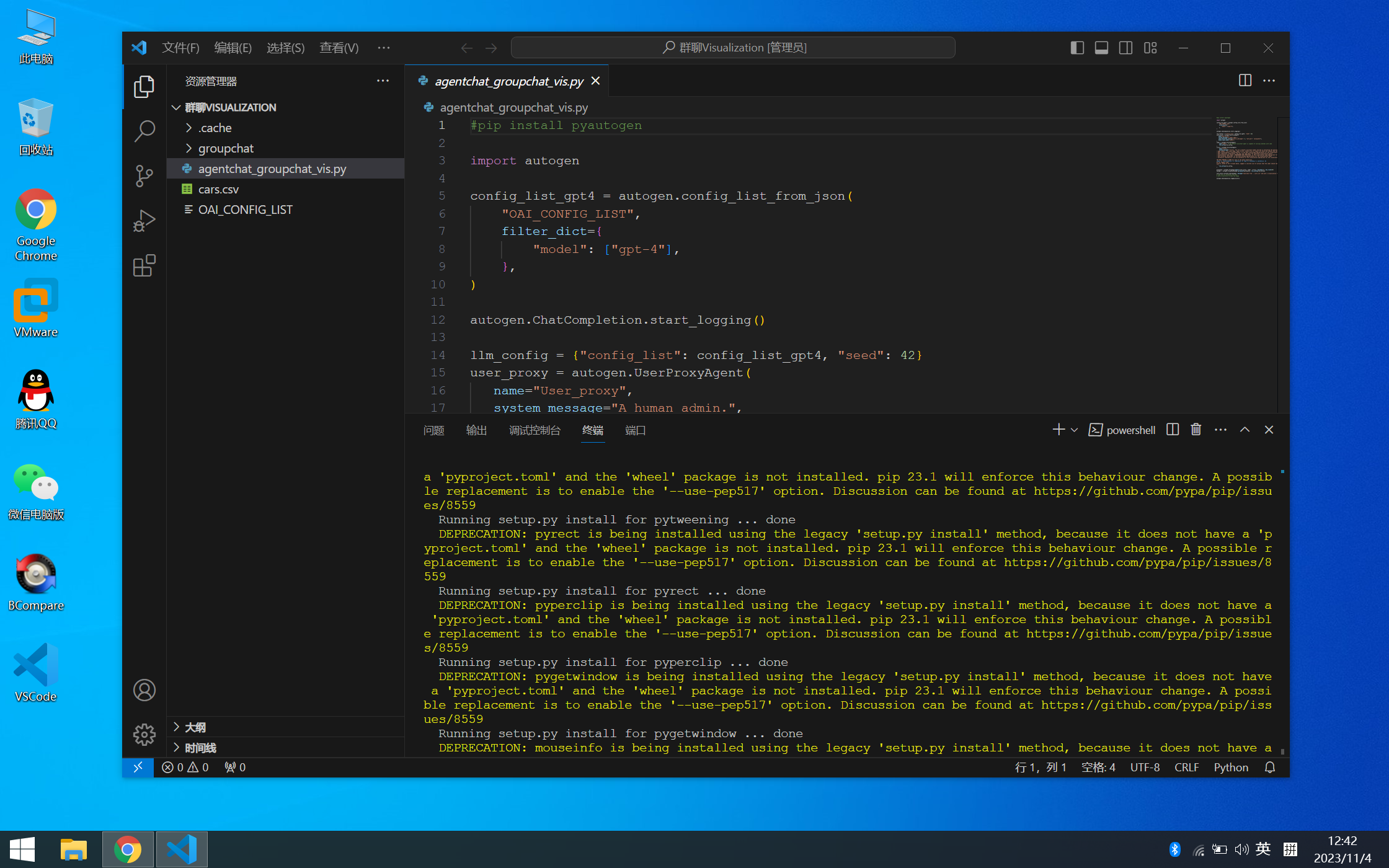Click the remote window indicator in status bar
Image resolution: width=1389 pixels, height=868 pixels.
coord(138,767)
